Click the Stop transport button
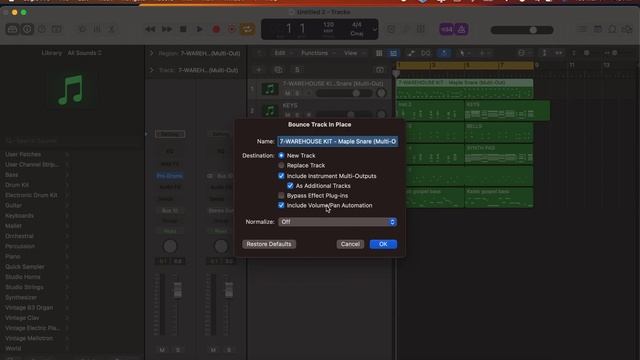640x360 pixels. [x=183, y=29]
